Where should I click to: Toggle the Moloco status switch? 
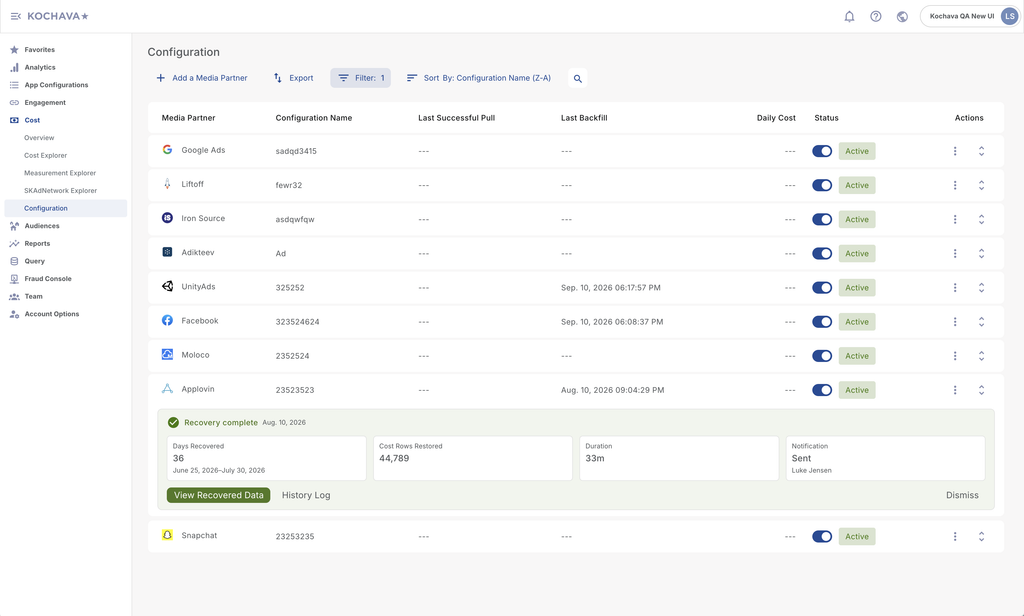(822, 356)
